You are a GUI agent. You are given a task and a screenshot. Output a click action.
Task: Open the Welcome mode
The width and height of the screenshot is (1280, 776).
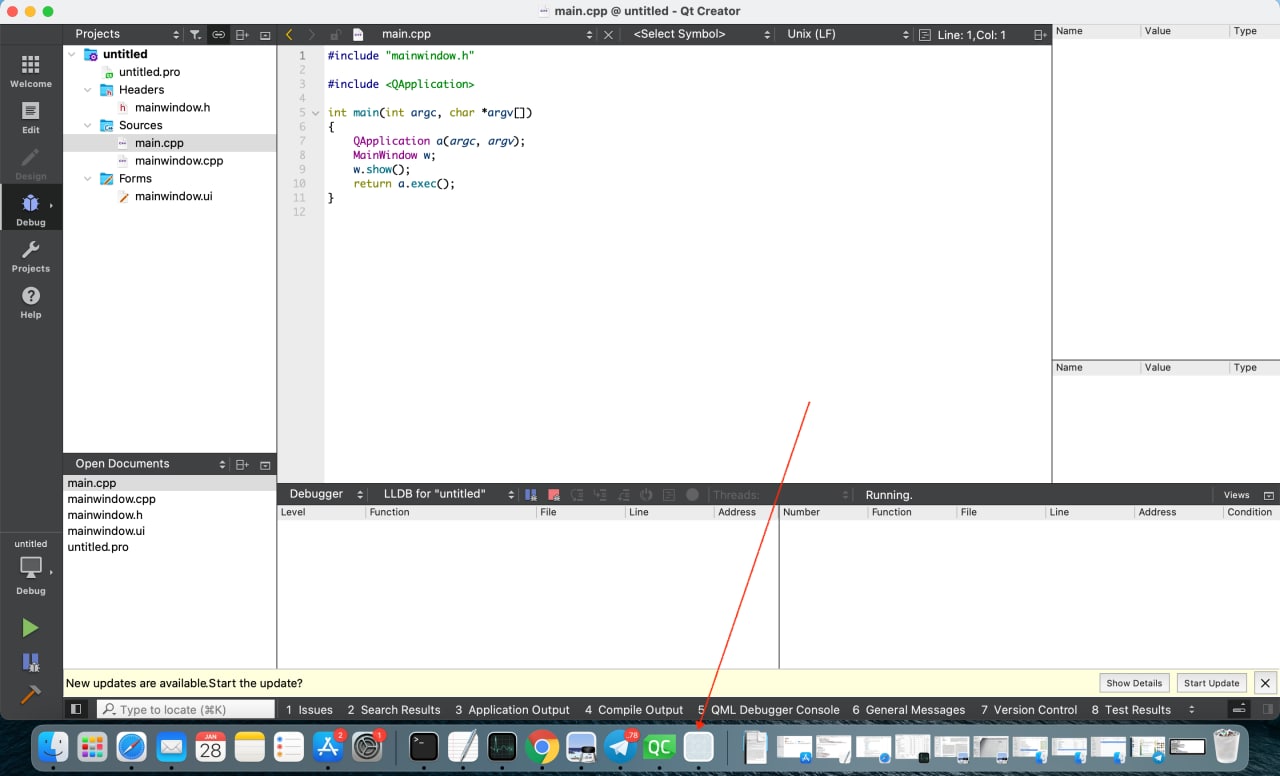click(30, 71)
